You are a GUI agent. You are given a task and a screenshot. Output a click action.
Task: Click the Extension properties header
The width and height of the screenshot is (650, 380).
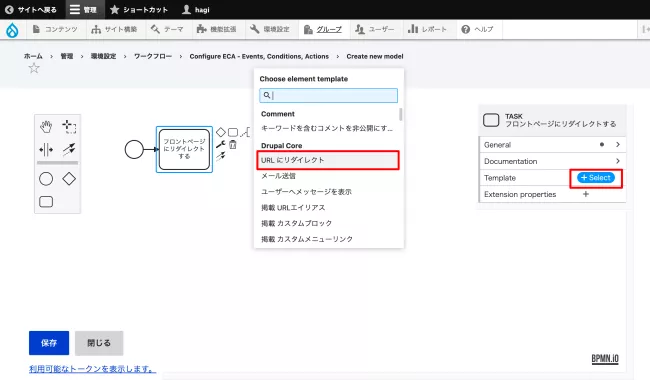tap(520, 194)
